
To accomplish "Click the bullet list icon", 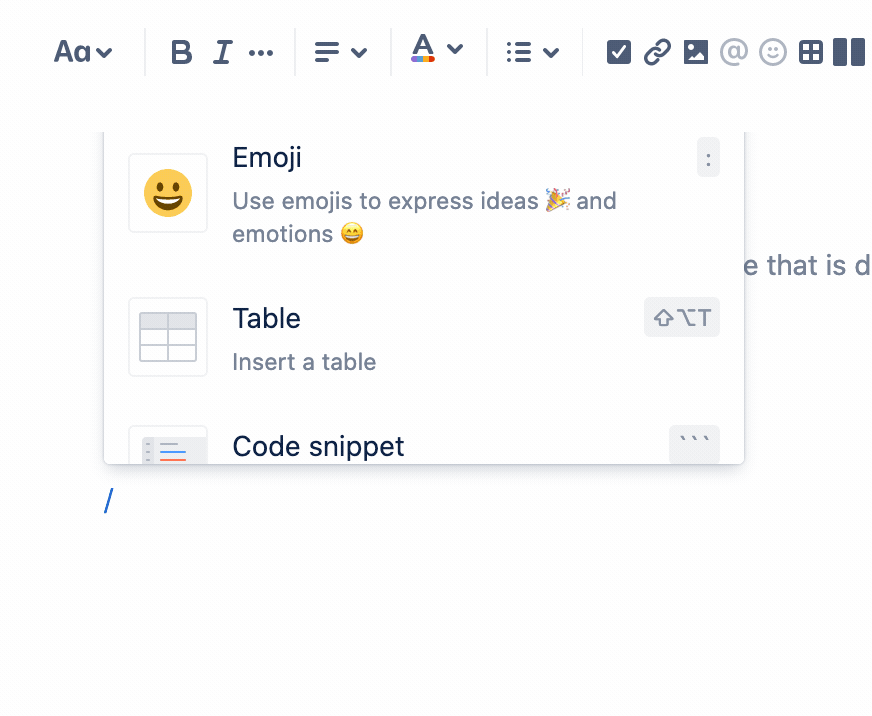I will pyautogui.click(x=519, y=52).
